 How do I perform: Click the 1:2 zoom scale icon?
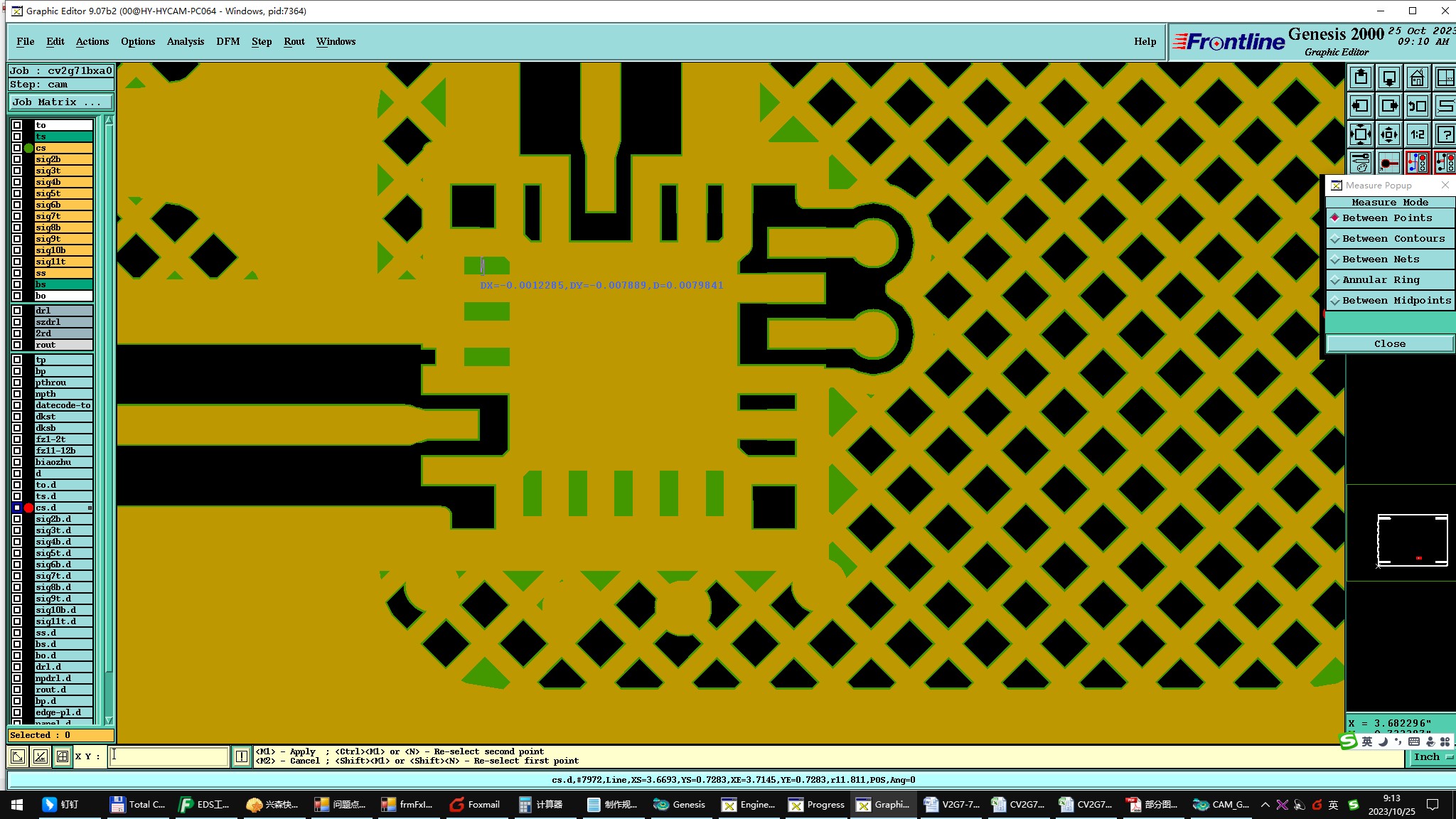[x=1417, y=134]
